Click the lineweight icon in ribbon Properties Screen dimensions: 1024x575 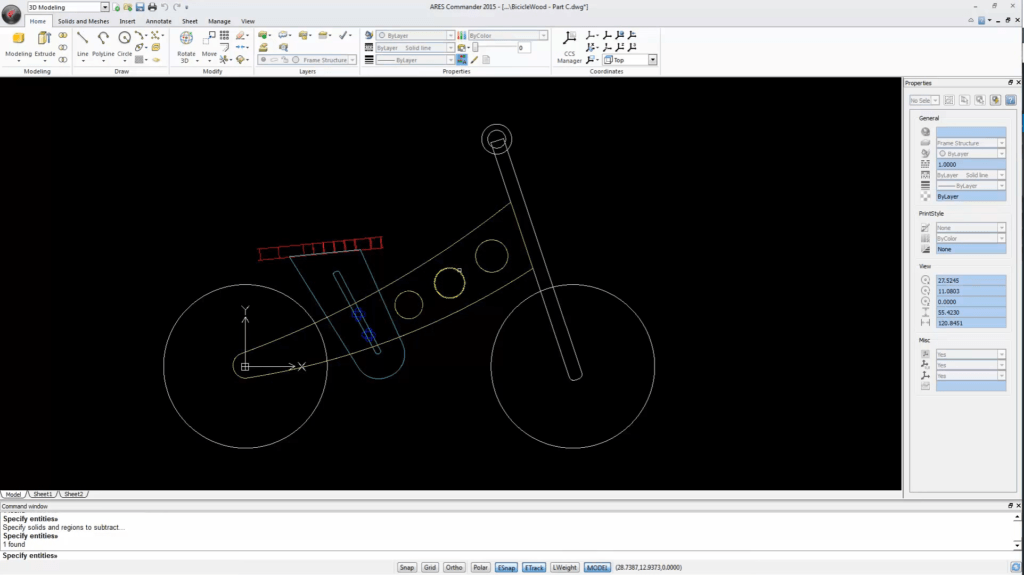(x=369, y=60)
